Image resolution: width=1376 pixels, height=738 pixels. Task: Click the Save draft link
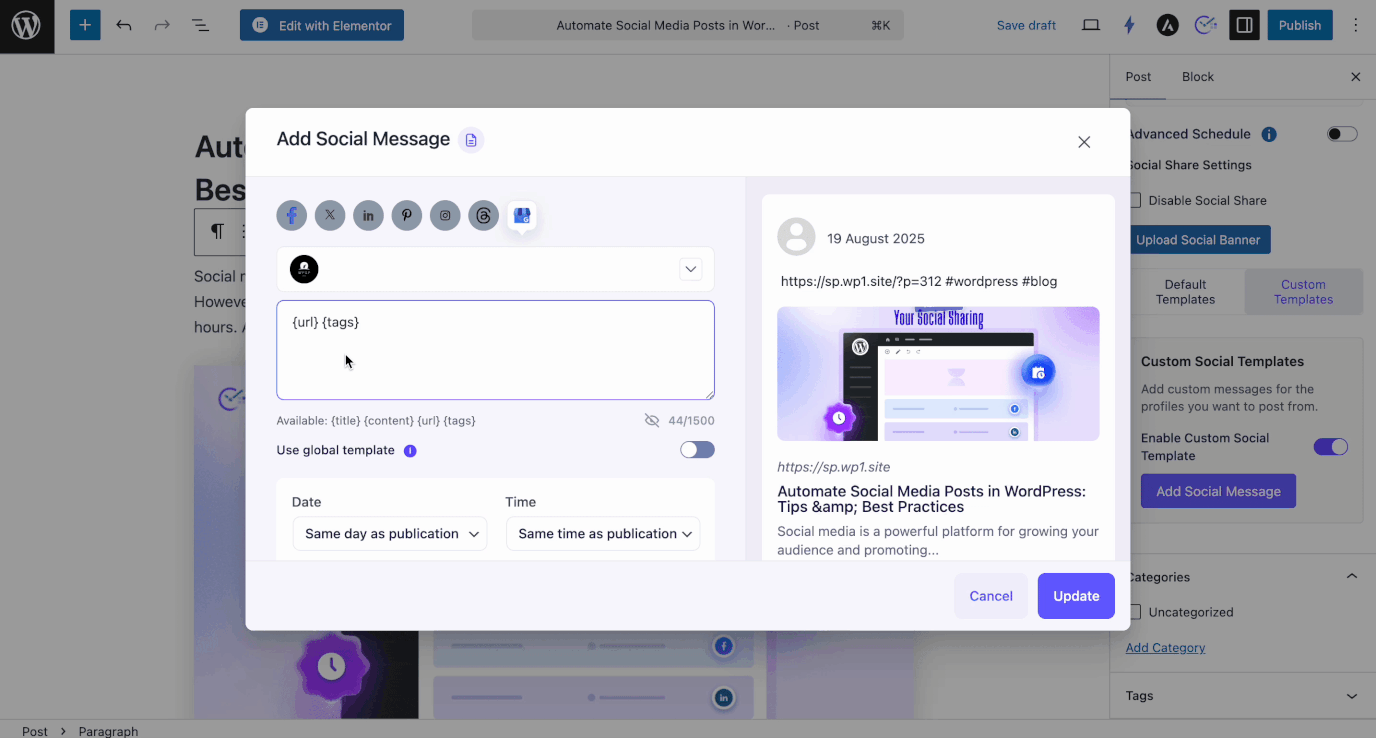tap(1026, 25)
